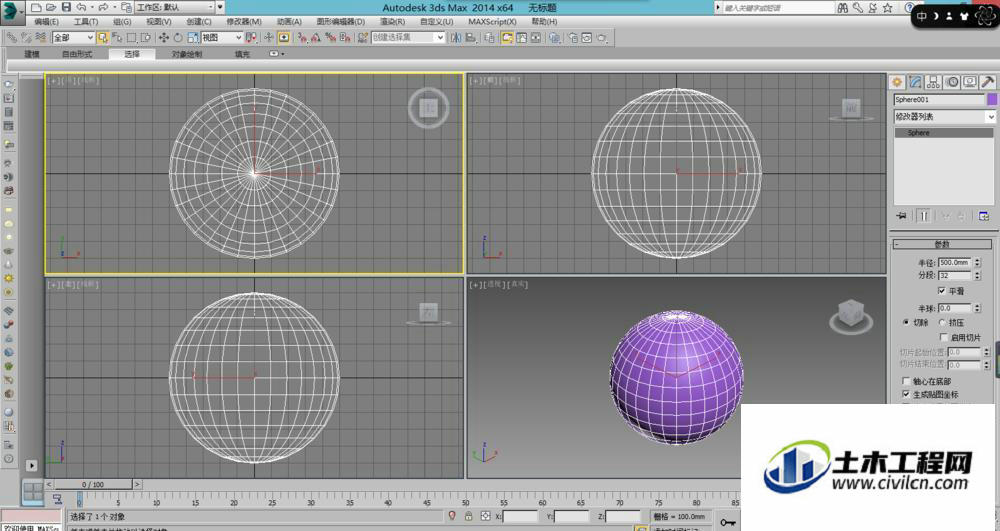Screen dimensions: 1000x531
Task: Switch to the Utilities hammer panel
Action: [x=987, y=82]
